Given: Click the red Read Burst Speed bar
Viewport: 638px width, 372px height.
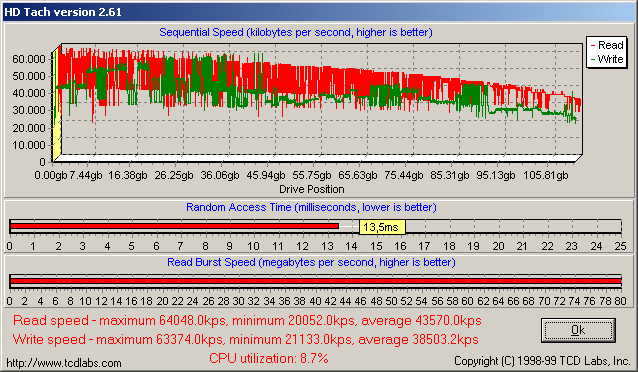Looking at the screenshot, I should [x=316, y=281].
